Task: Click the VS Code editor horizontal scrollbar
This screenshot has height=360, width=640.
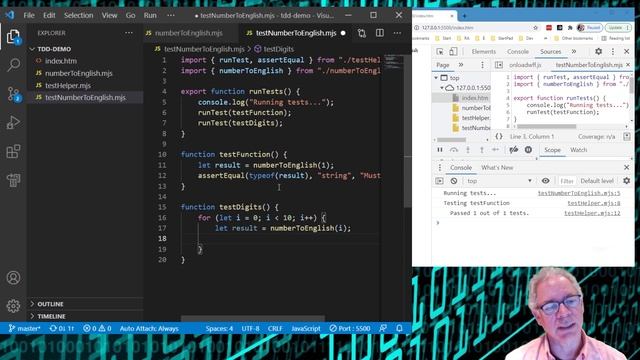Action: tap(253, 318)
